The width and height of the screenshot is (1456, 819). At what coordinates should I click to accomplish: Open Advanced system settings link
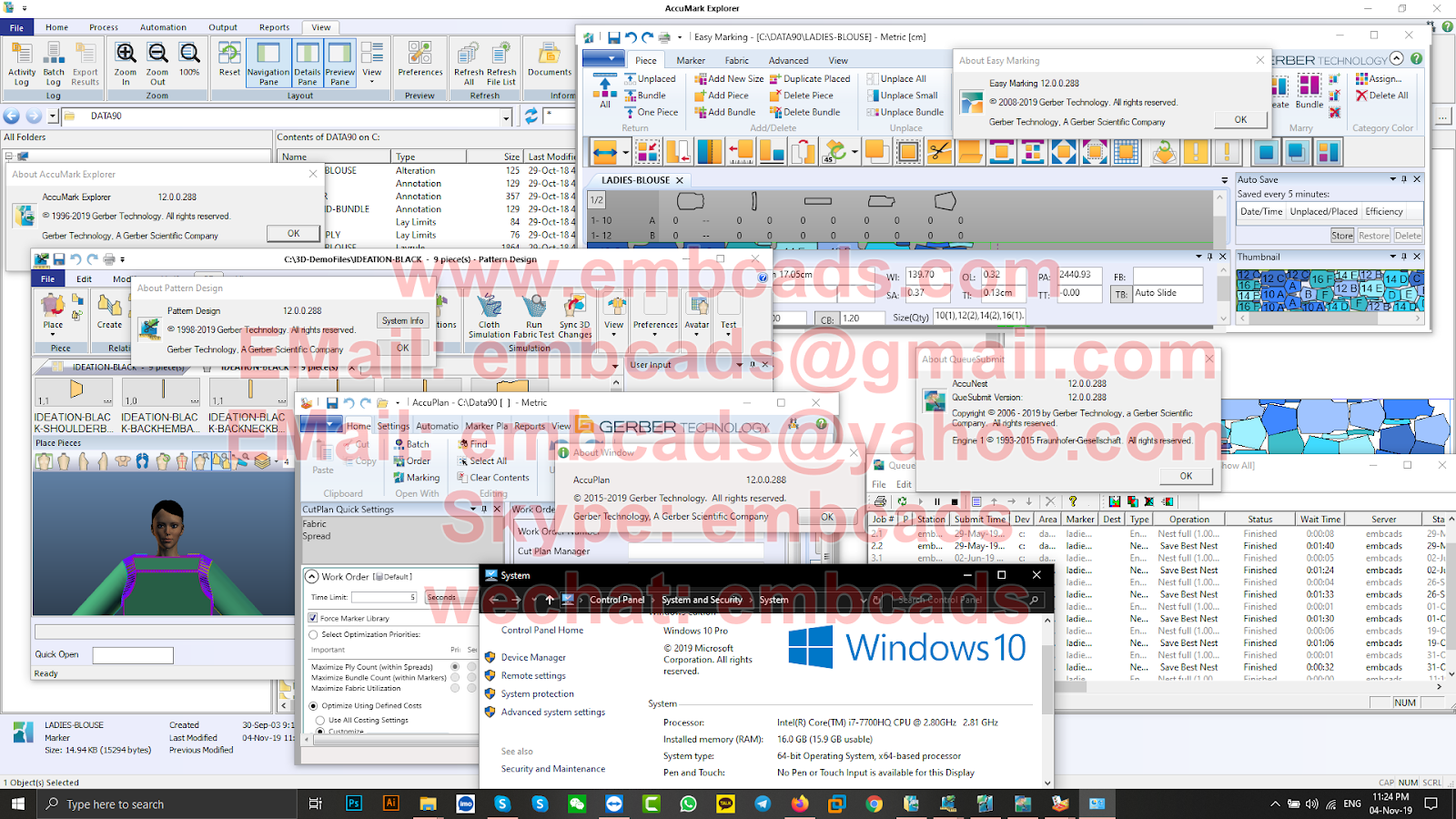pos(553,712)
